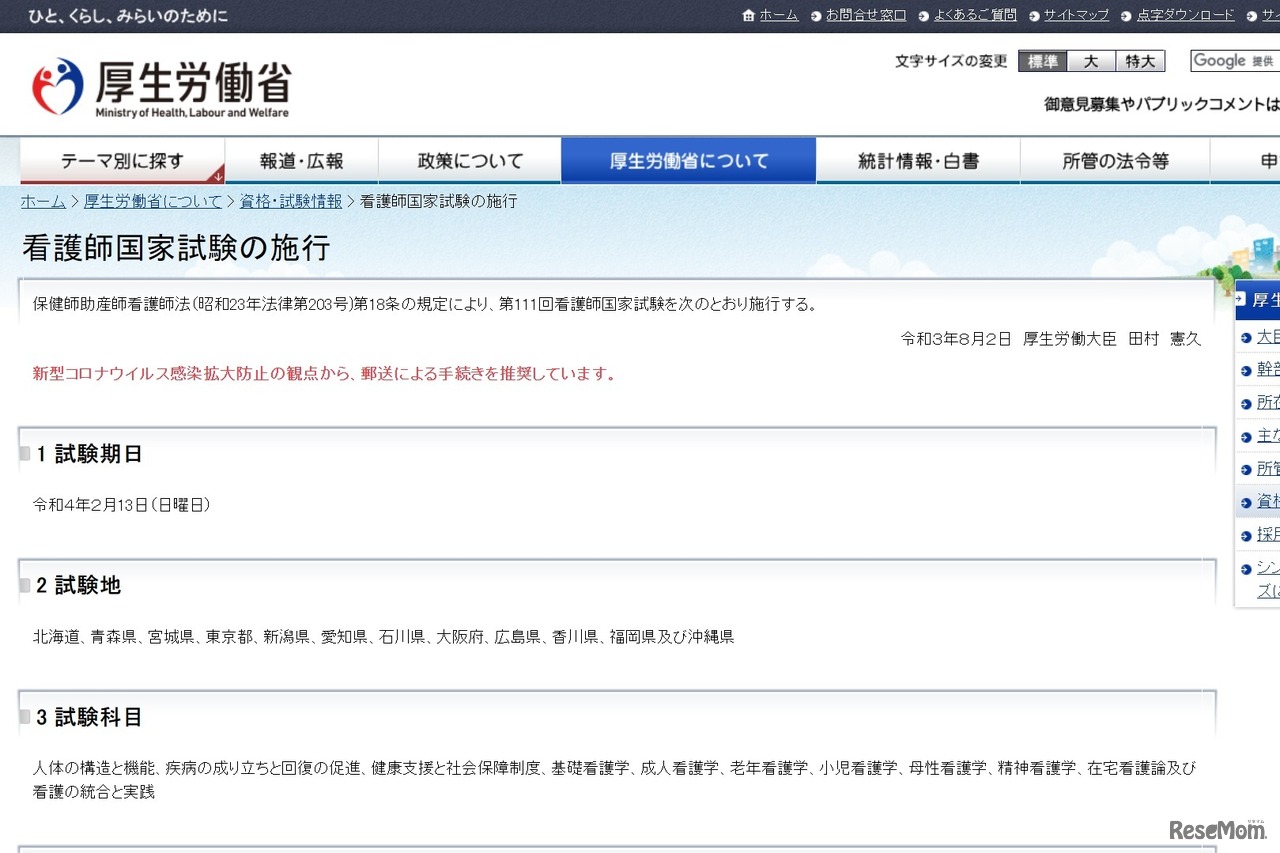Viewport: 1280px width, 853px height.
Task: Expand the テーマ別に探す menu
Action: 122,161
